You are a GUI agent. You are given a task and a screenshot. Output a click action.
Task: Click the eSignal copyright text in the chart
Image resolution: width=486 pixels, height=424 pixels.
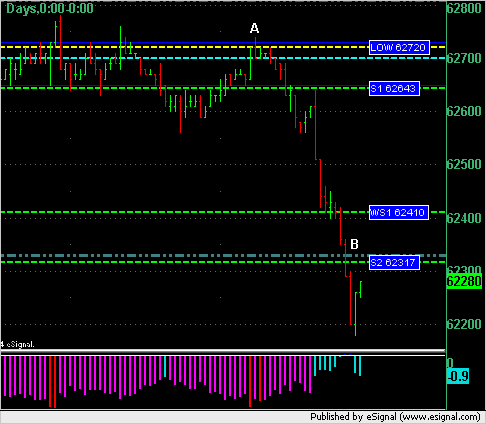(17, 344)
